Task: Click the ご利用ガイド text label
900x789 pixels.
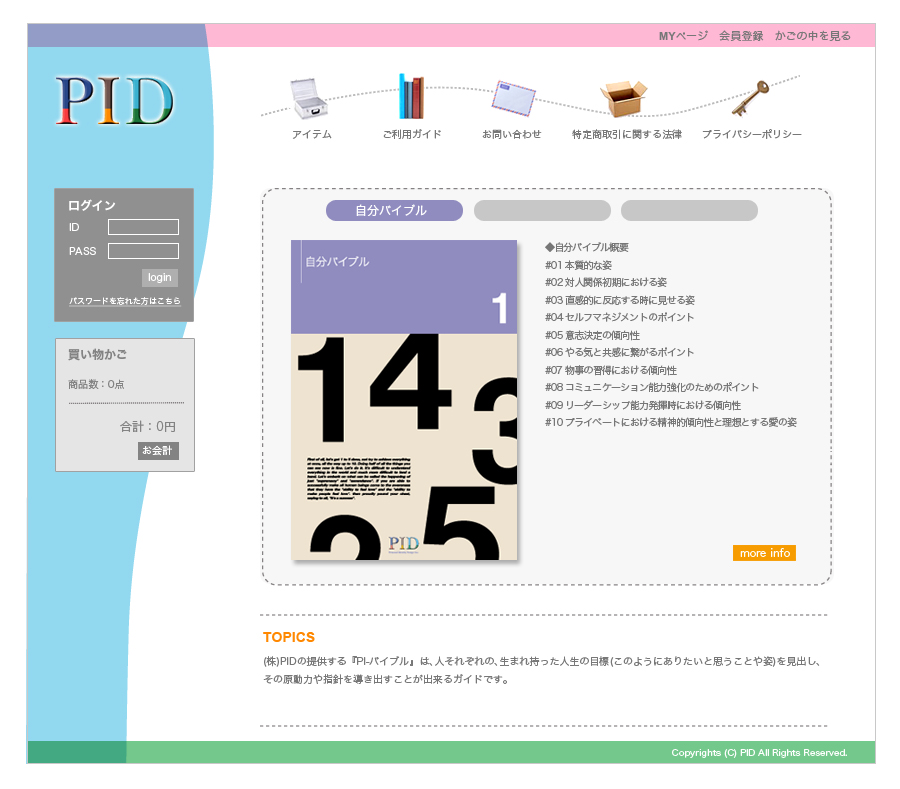Action: point(411,134)
